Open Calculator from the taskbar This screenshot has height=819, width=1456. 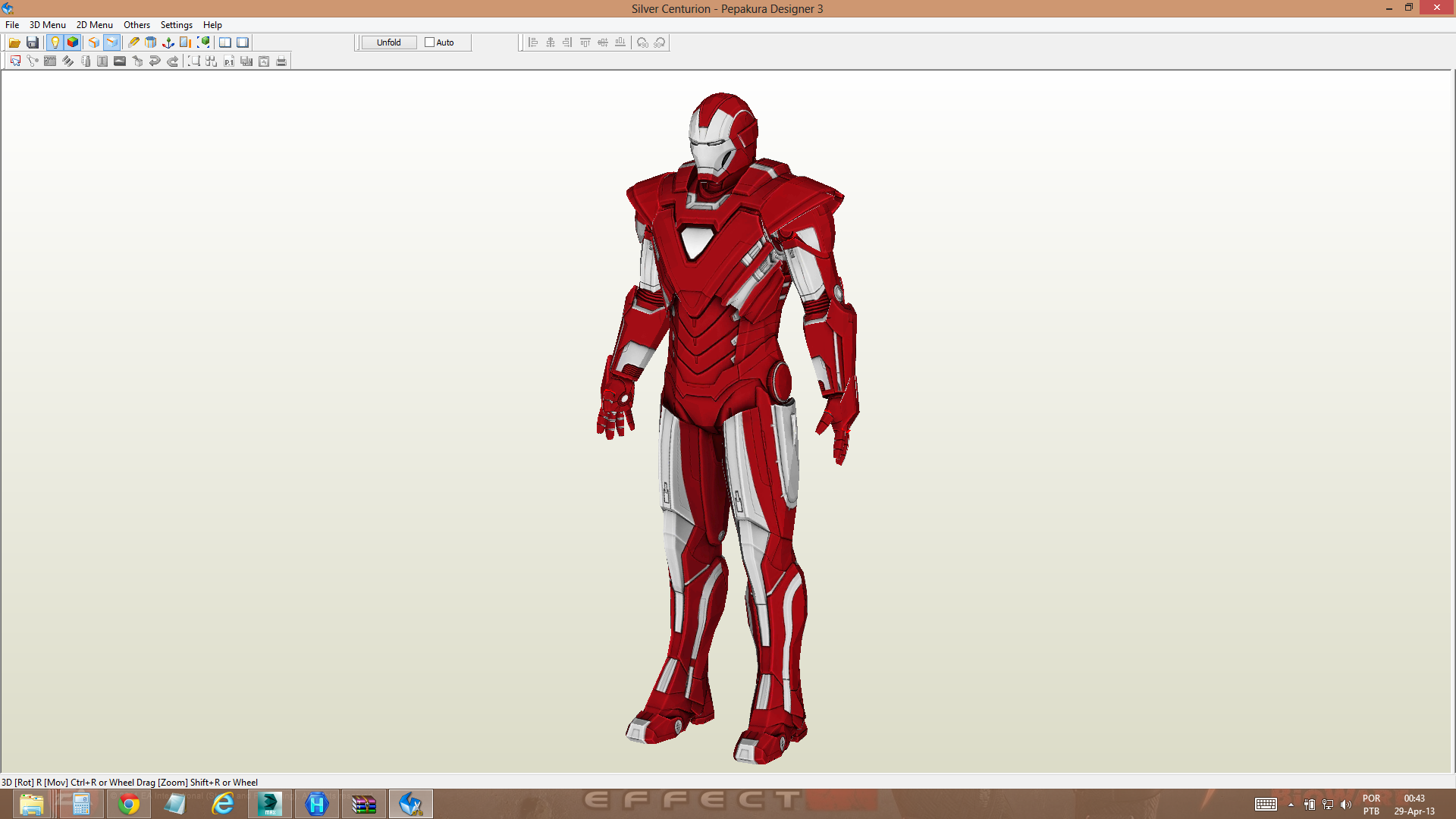point(81,804)
